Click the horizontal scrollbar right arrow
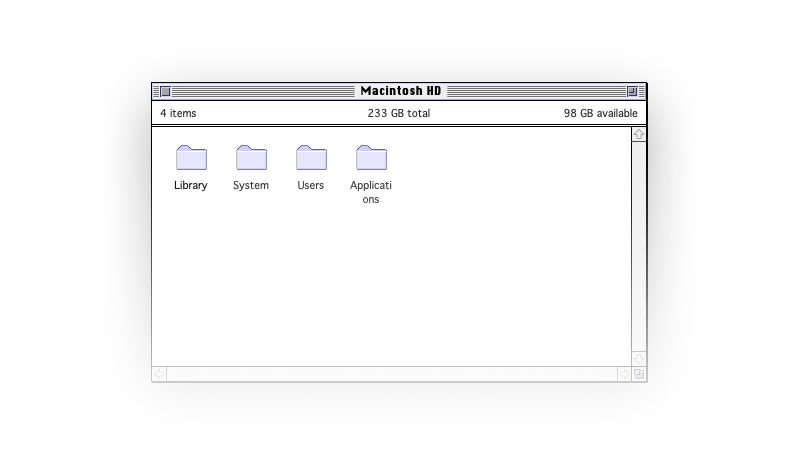Screen dimensions: 800x465 click(x=625, y=374)
